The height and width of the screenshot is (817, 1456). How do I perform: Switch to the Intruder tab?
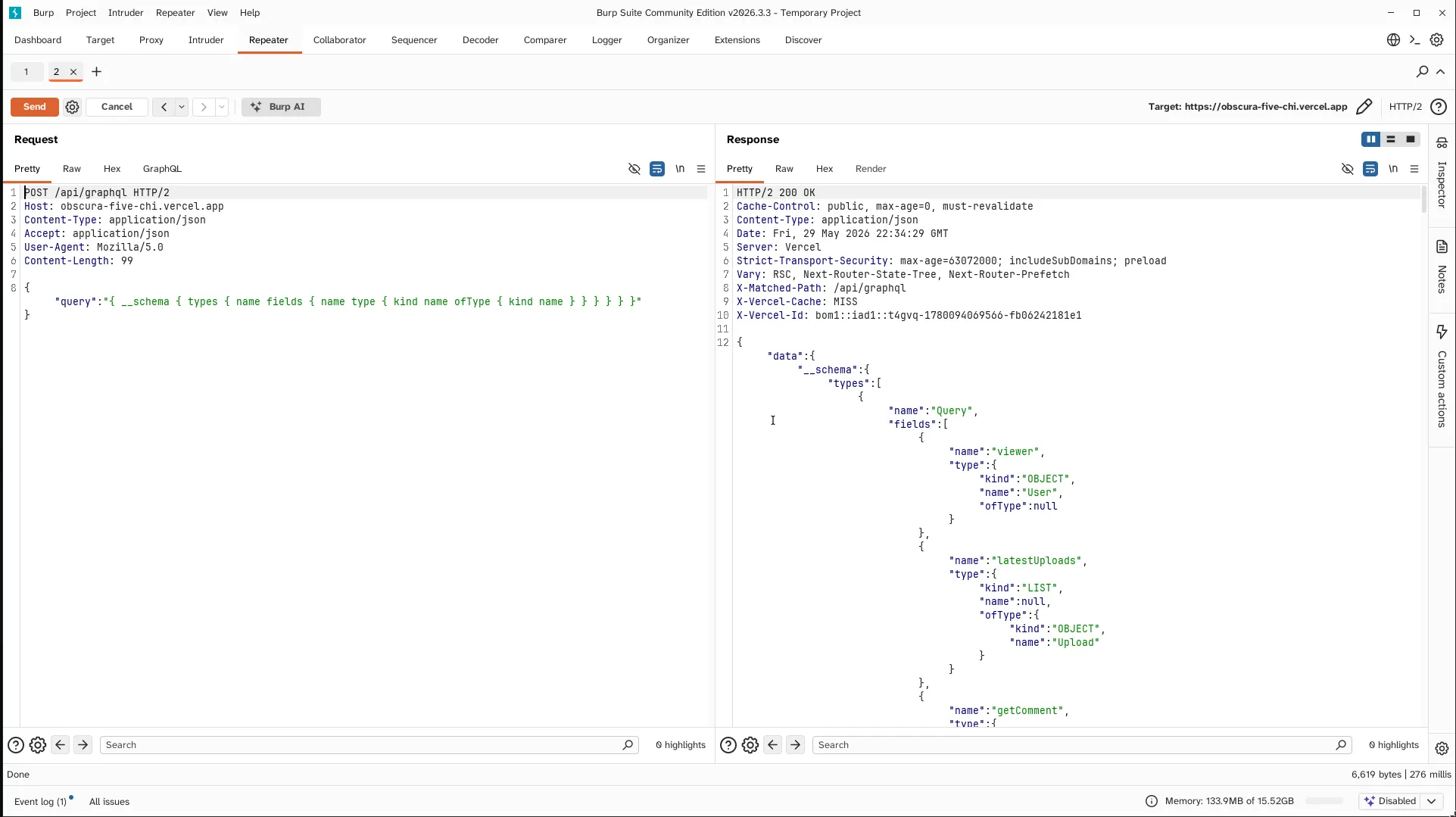206,40
